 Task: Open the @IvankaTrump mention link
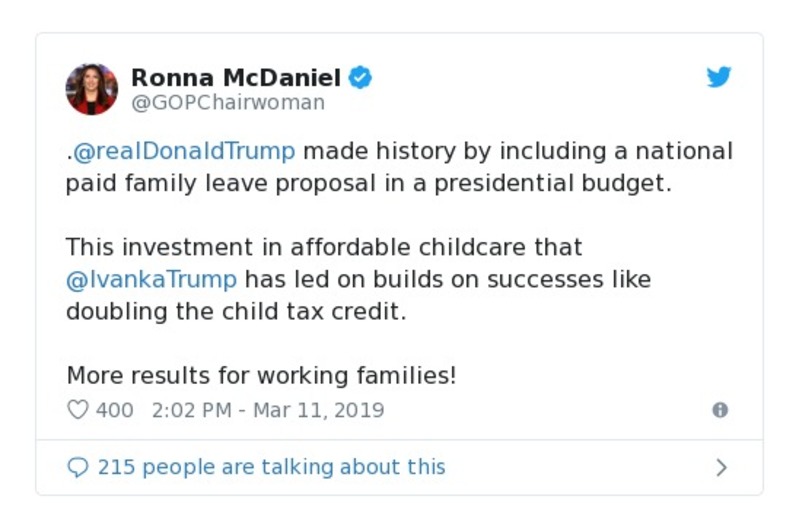[x=152, y=279]
